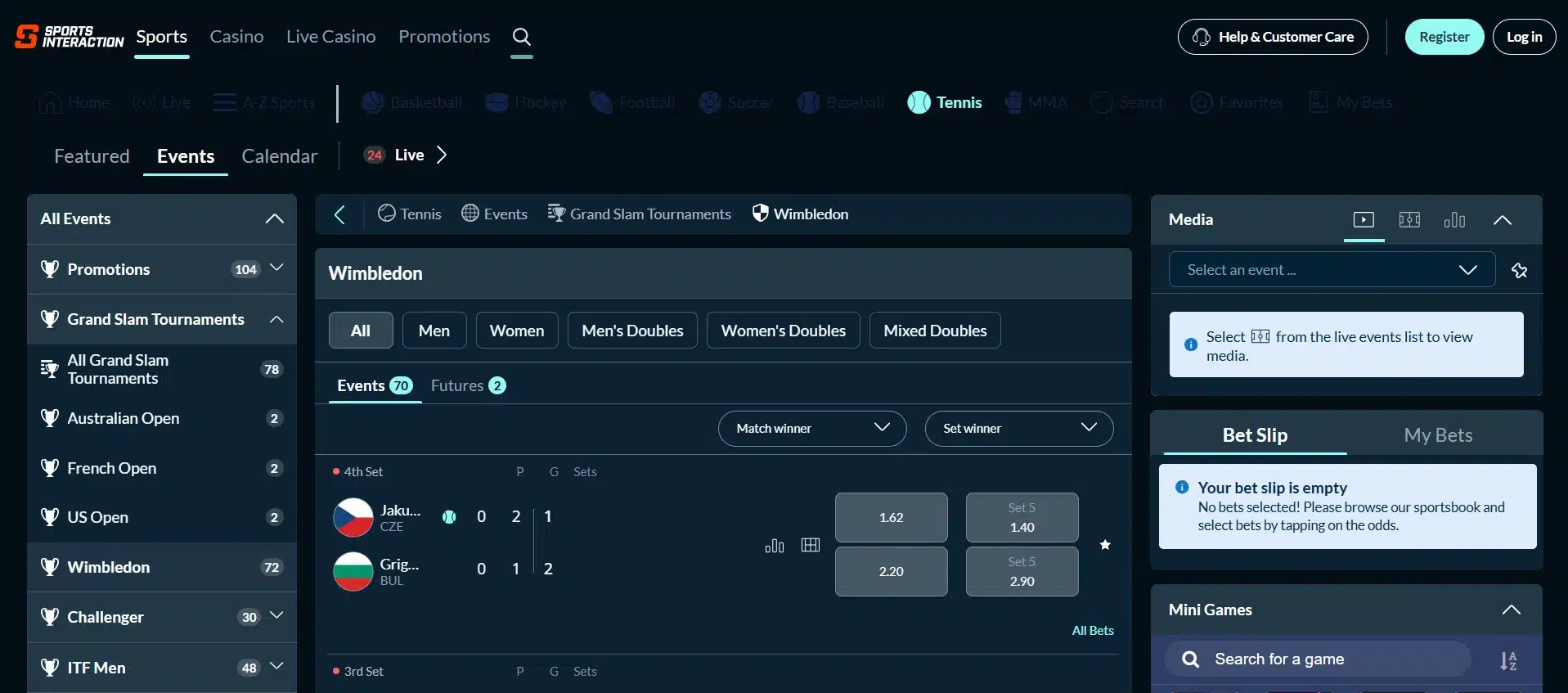Open Baseball sport shortcut
This screenshot has height=693, width=1568.
[x=841, y=102]
